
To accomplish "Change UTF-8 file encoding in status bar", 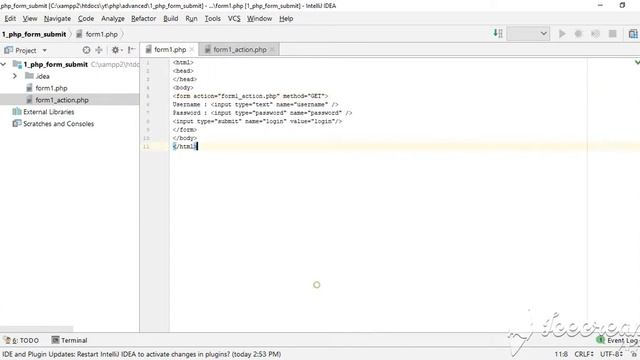I will [x=611, y=354].
